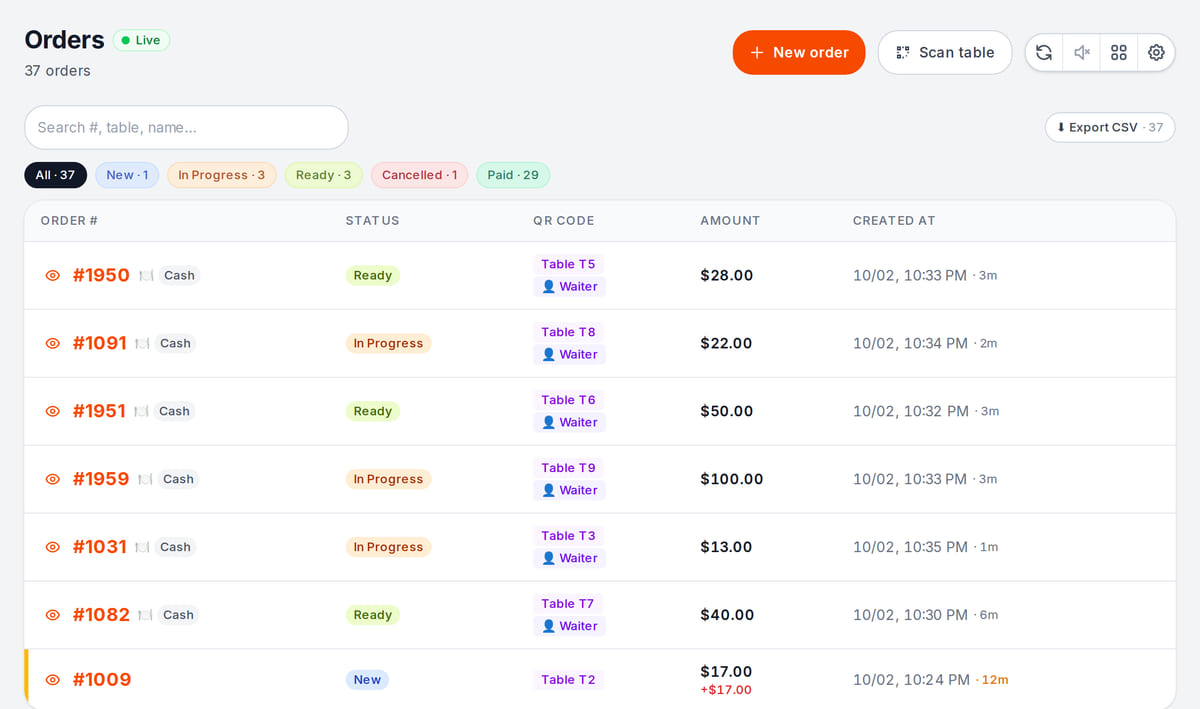Viewport: 1200px width, 709px height.
Task: Click Waiter tag under Table T9
Action: 569,490
